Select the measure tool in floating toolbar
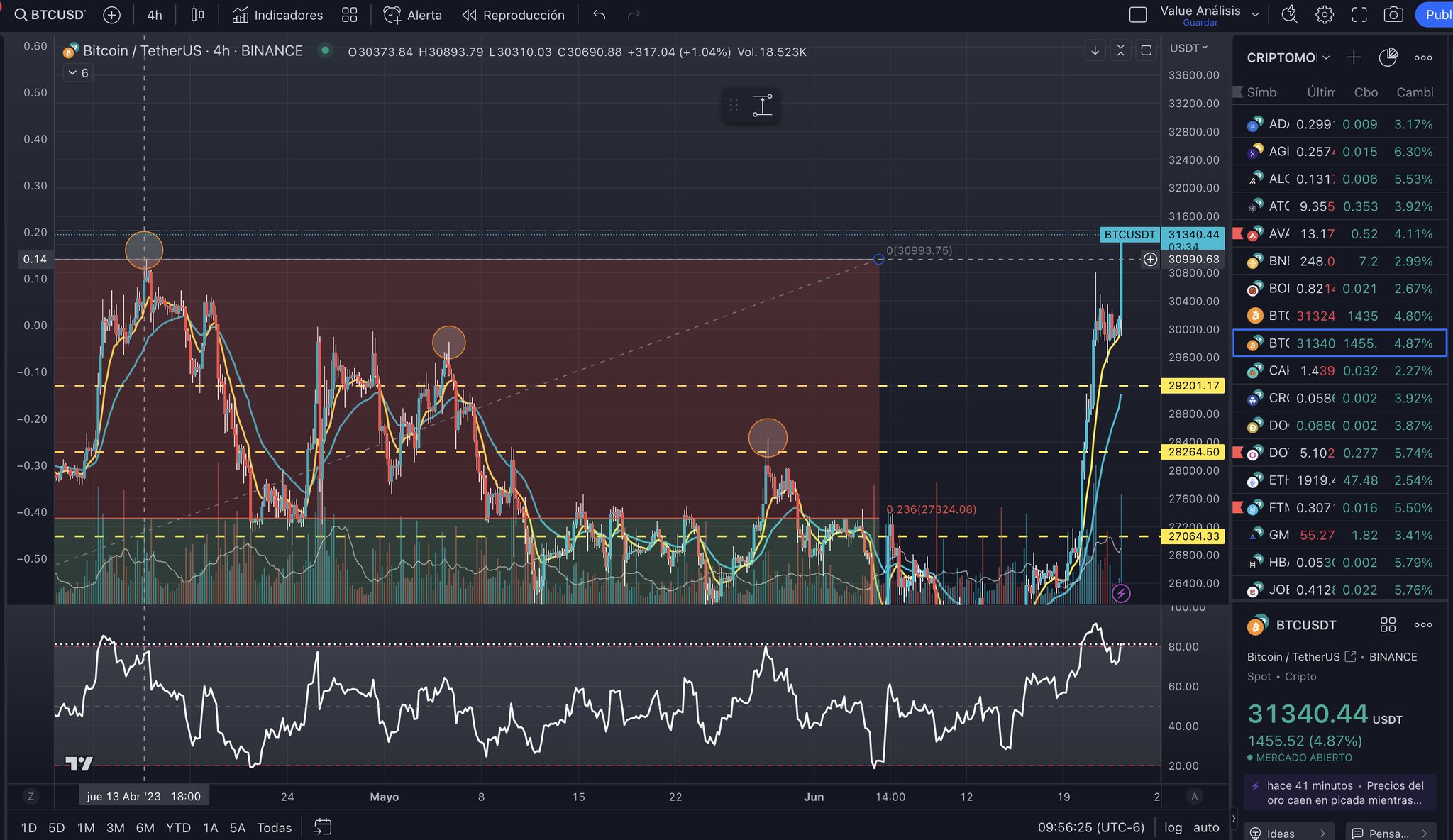This screenshot has width=1453, height=840. point(762,106)
